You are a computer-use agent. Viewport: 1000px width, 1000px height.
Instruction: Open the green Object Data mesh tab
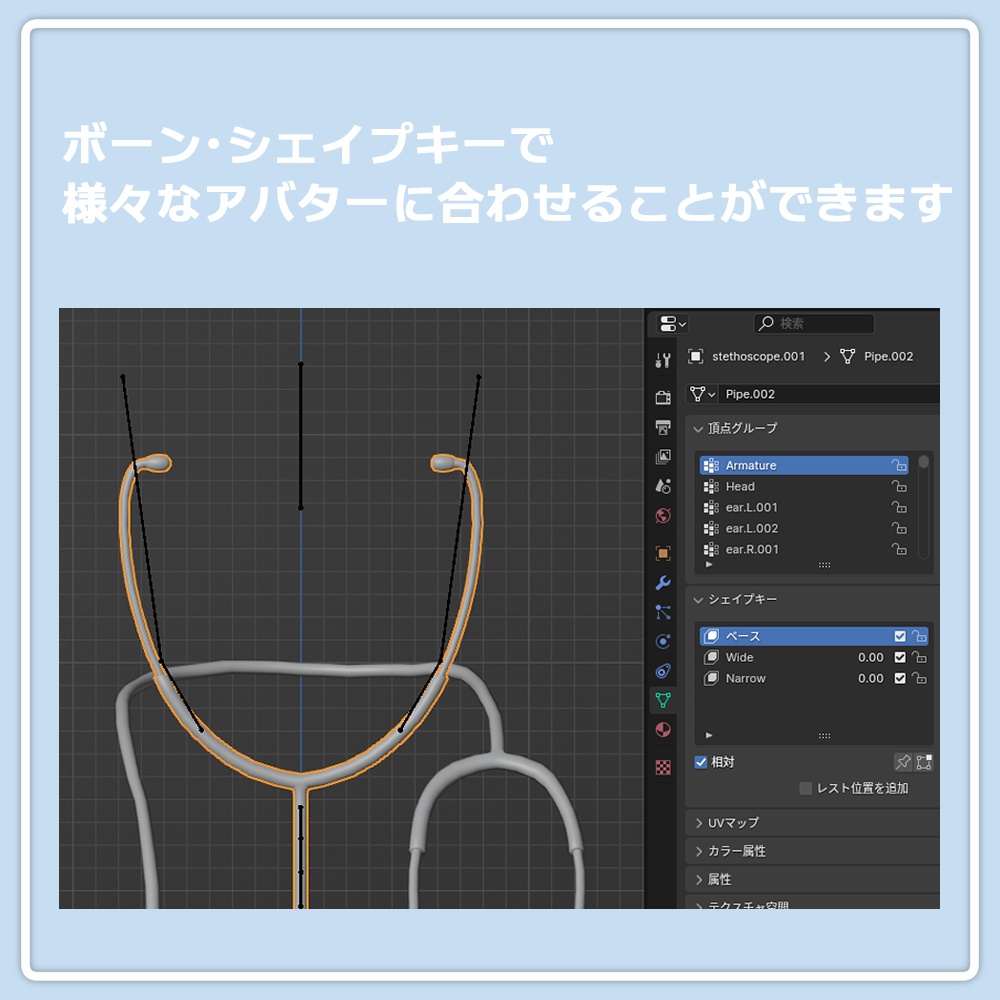tap(663, 700)
